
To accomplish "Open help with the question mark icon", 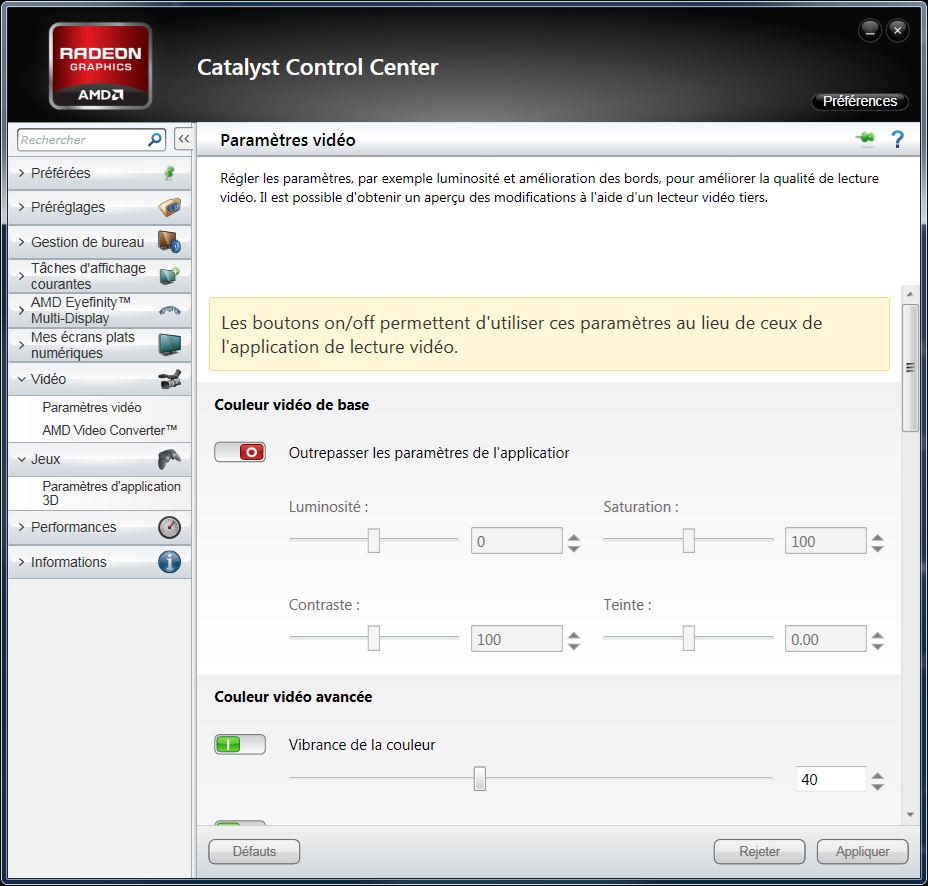I will coord(897,139).
